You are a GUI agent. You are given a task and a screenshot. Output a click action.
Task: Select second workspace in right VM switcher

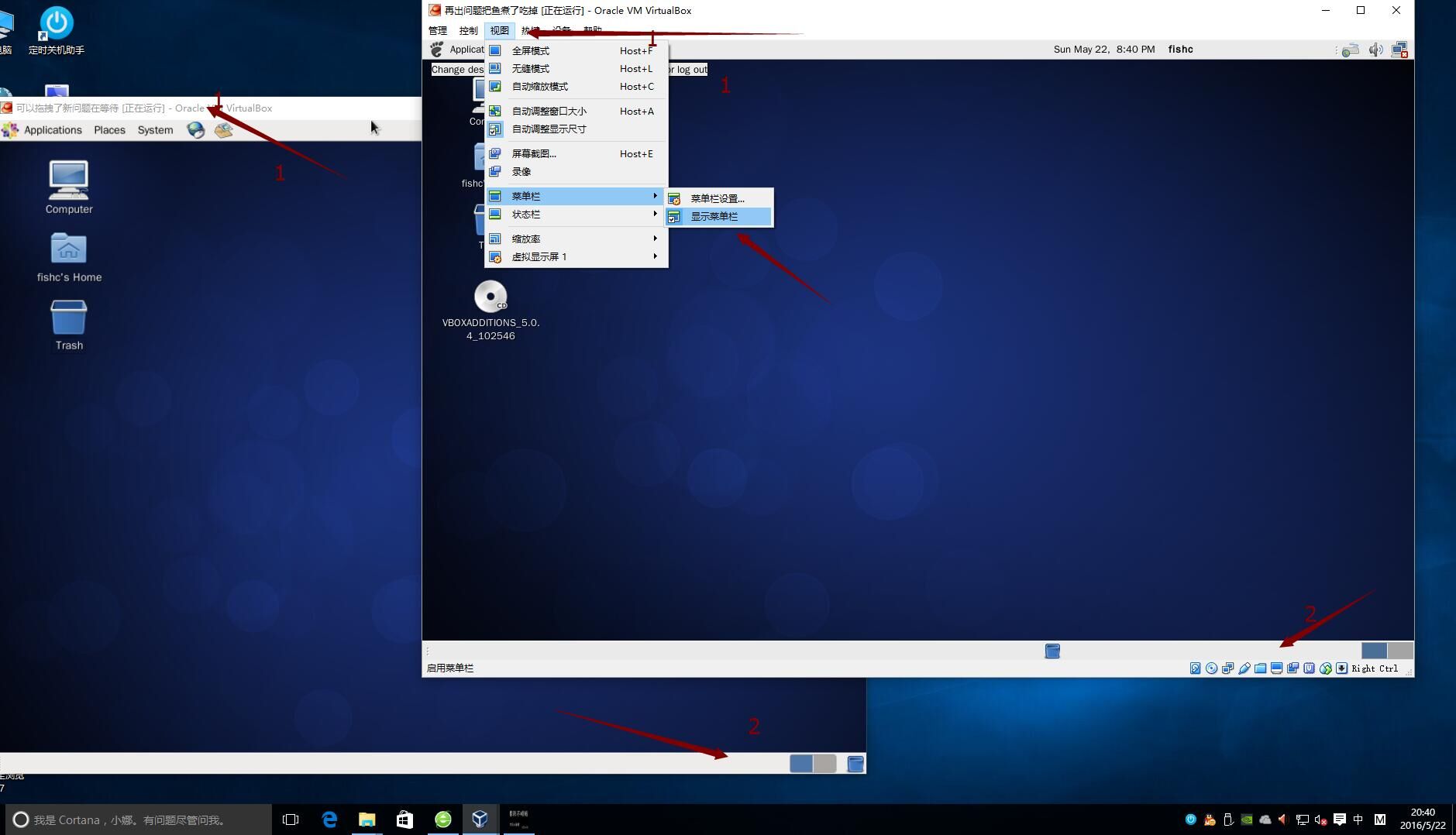tap(1400, 651)
